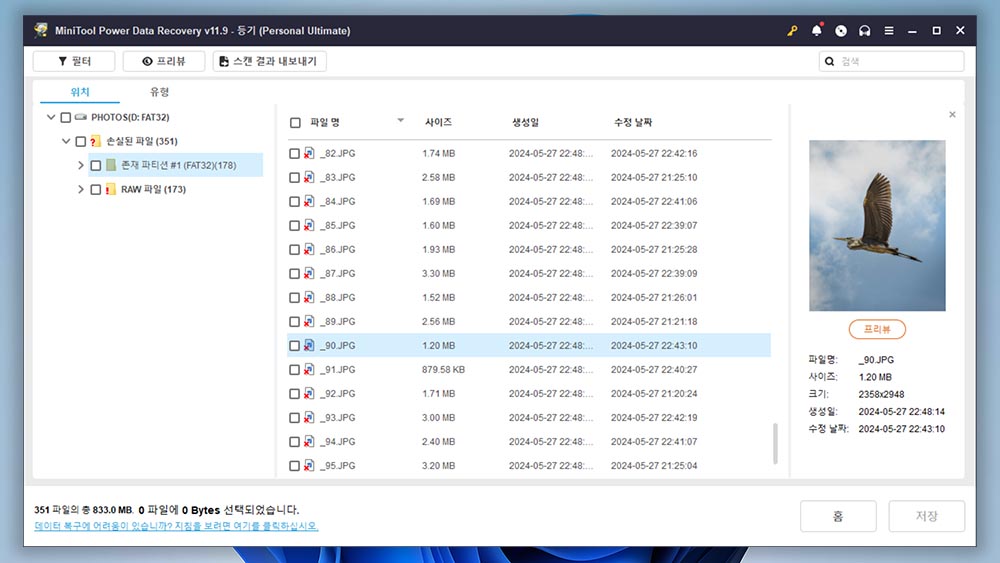Click the file icon of _86.JPG
1000x563 pixels.
click(309, 249)
